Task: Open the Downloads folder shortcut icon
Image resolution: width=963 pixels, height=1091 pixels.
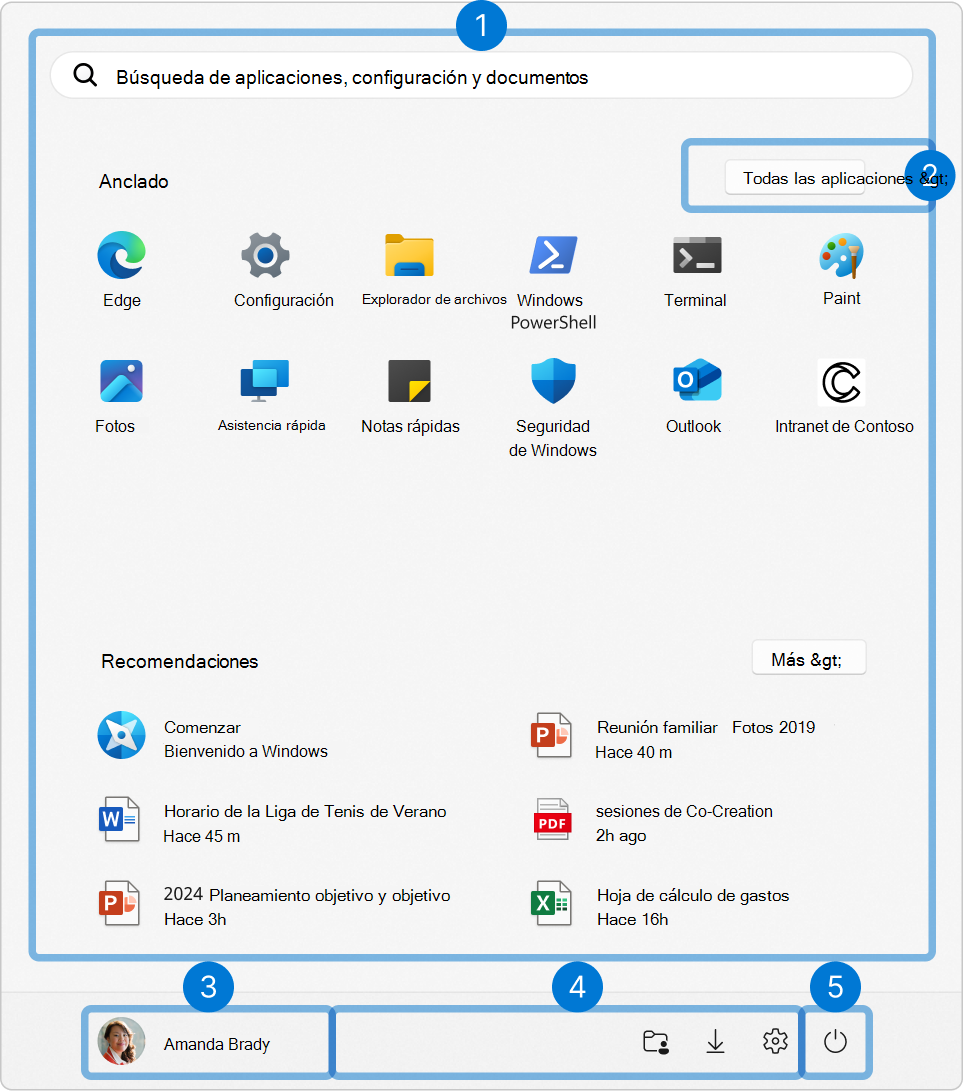Action: (715, 1042)
